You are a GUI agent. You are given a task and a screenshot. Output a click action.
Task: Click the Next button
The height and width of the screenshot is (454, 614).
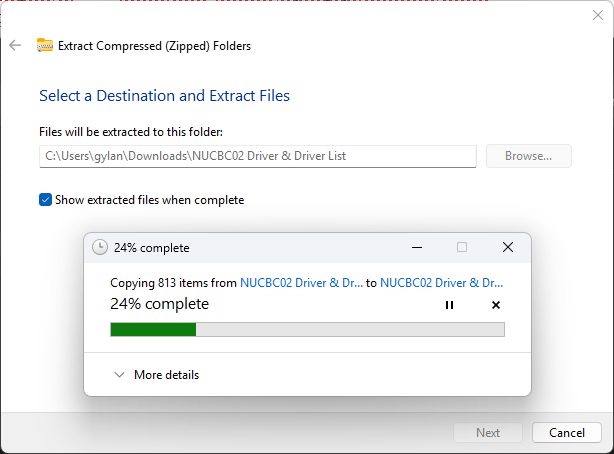[x=488, y=433]
